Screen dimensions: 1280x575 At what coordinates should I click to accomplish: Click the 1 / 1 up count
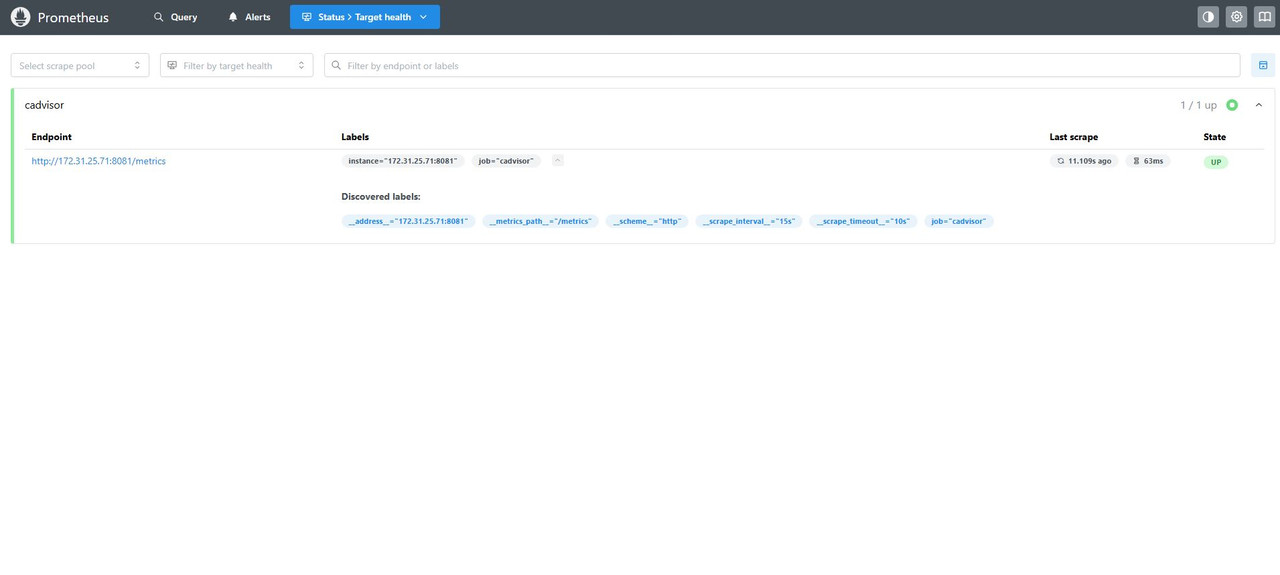point(1198,105)
